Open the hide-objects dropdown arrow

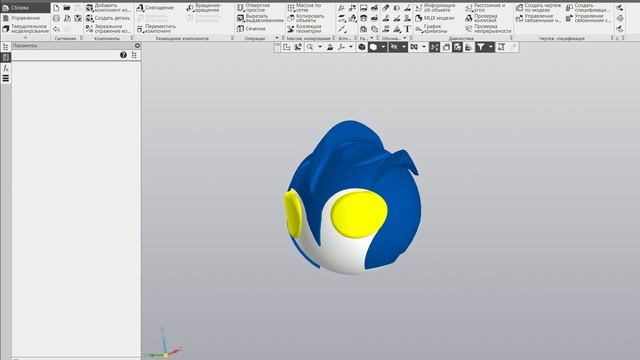pyautogui.click(x=403, y=47)
